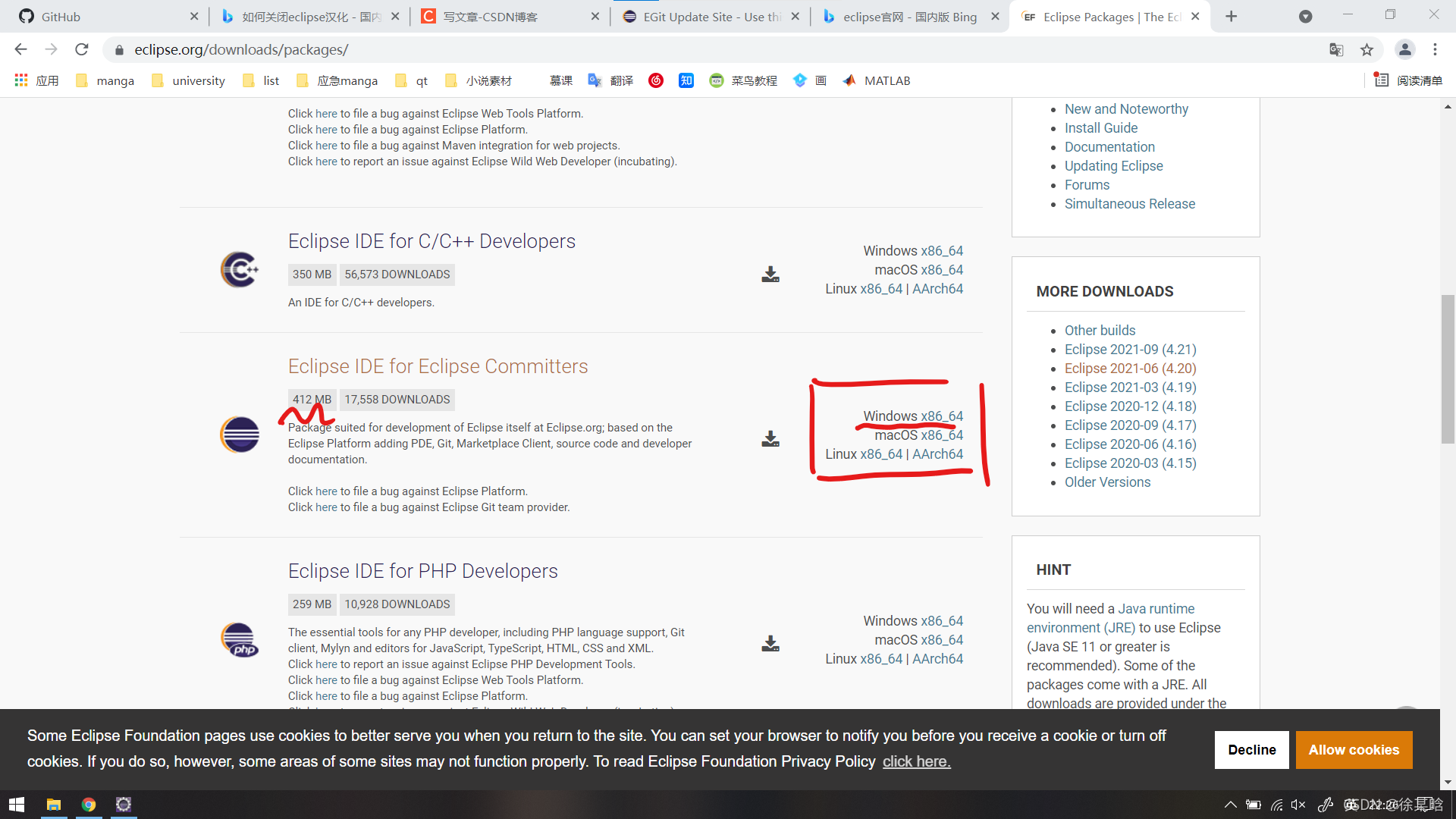Click the Windows Start button on the taskbar
Viewport: 1456px width, 819px height.
(x=16, y=804)
